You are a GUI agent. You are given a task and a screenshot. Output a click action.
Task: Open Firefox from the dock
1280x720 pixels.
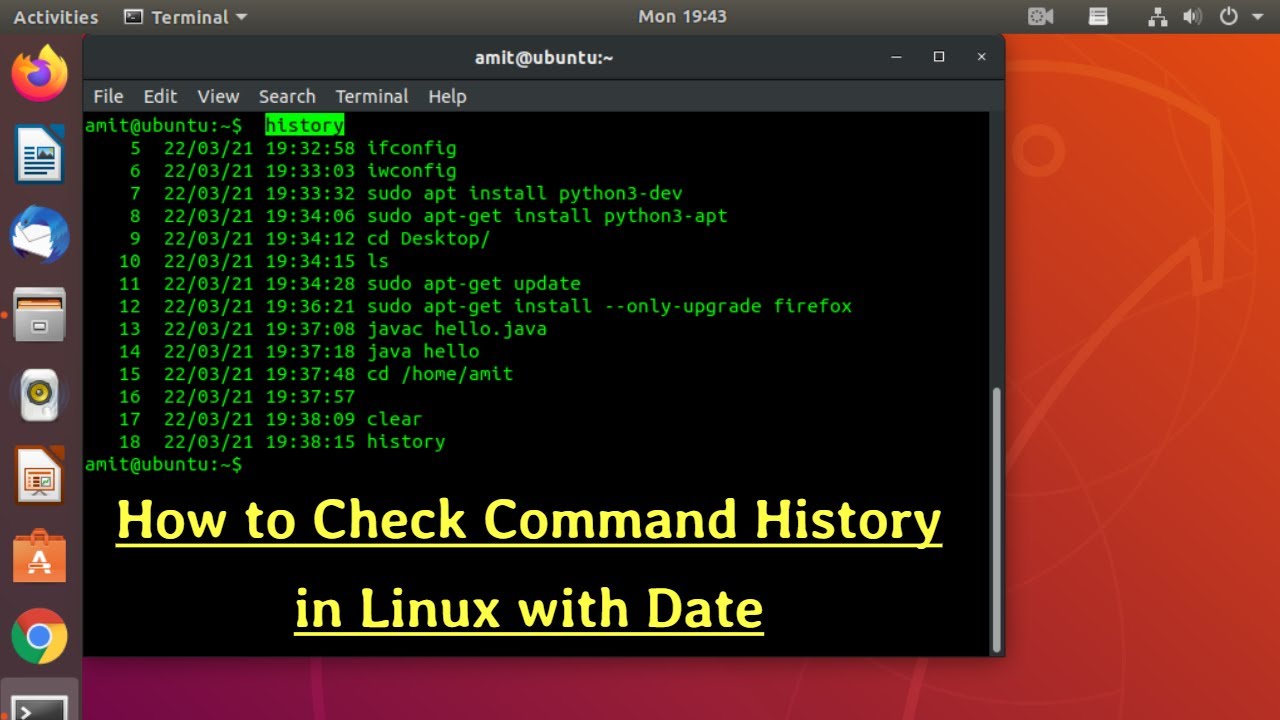40,73
